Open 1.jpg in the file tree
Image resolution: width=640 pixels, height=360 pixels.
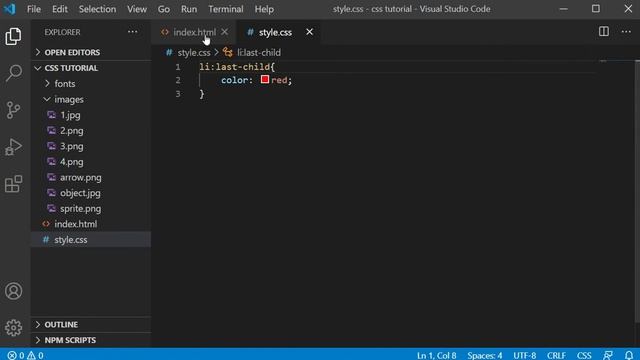[91, 115]
